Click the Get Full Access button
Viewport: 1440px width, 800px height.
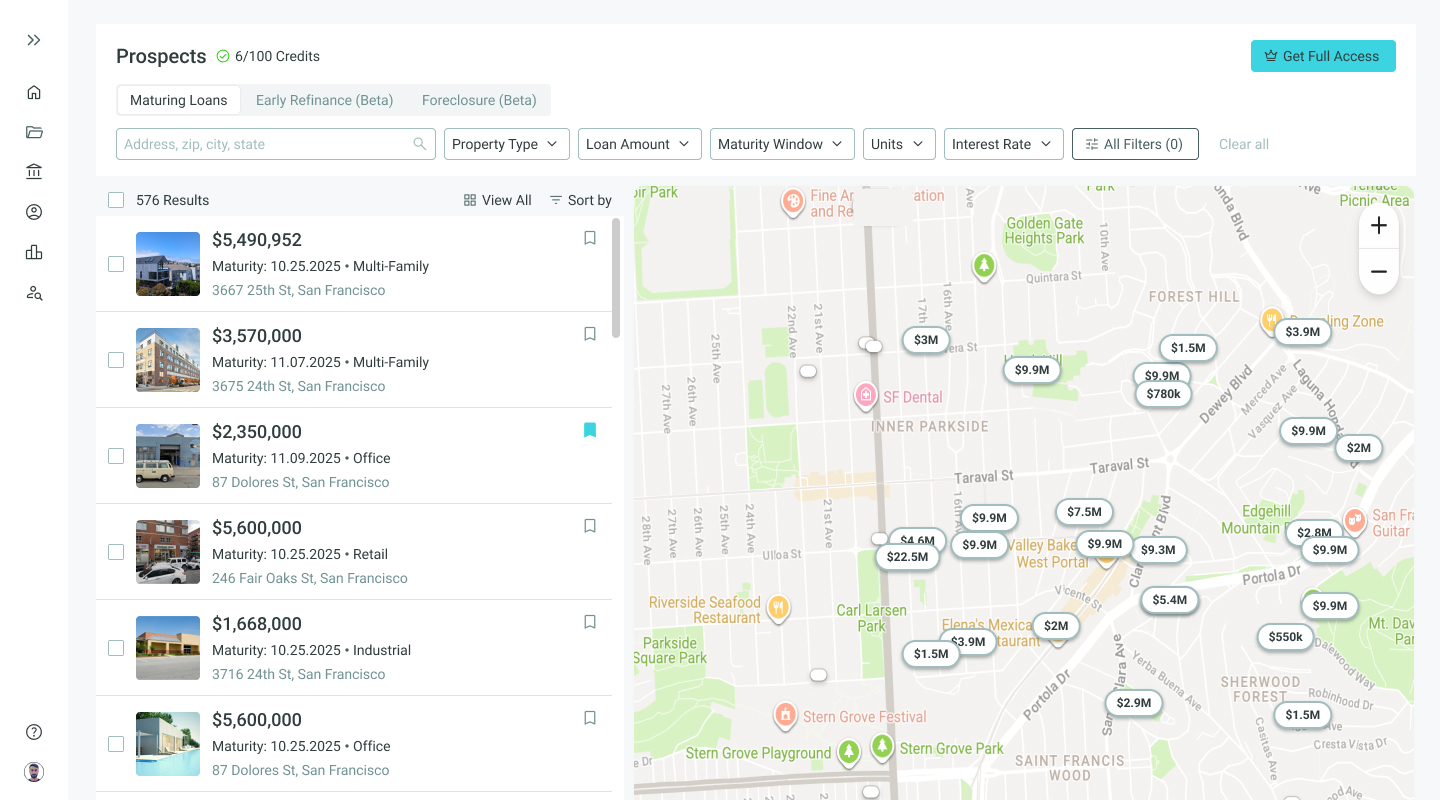tap(1322, 56)
